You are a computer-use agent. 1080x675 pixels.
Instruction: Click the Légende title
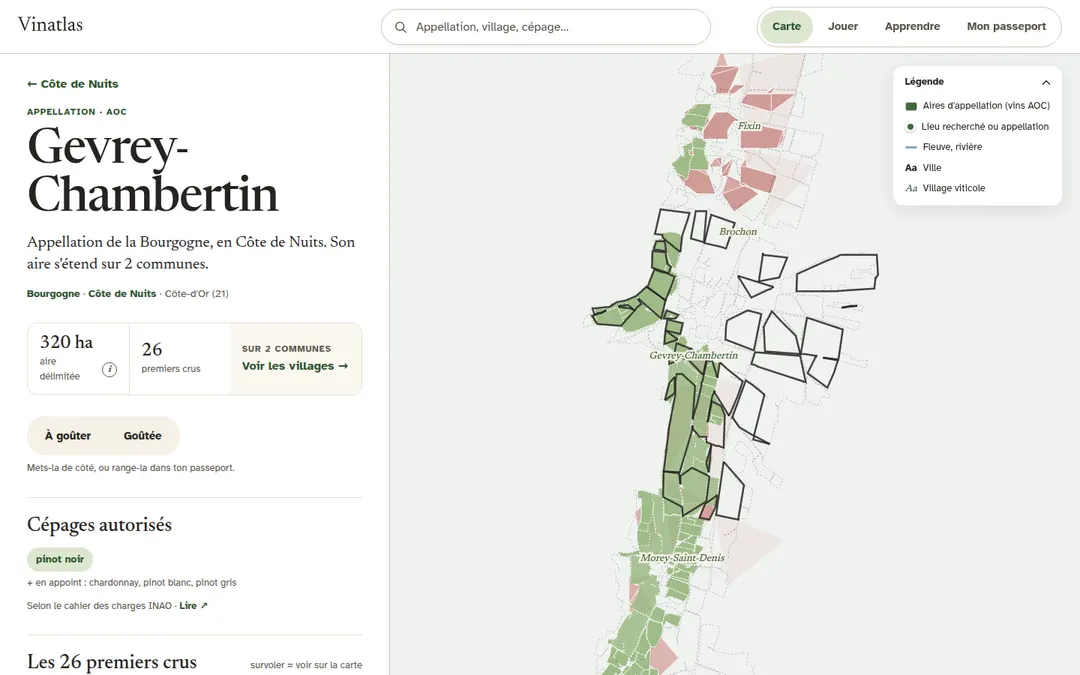(x=924, y=82)
